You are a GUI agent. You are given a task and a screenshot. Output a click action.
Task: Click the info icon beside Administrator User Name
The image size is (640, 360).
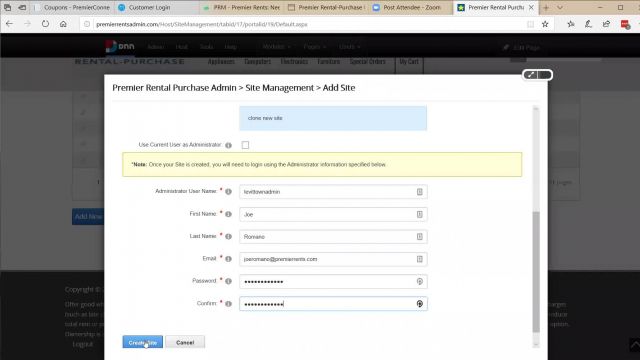[x=229, y=191]
